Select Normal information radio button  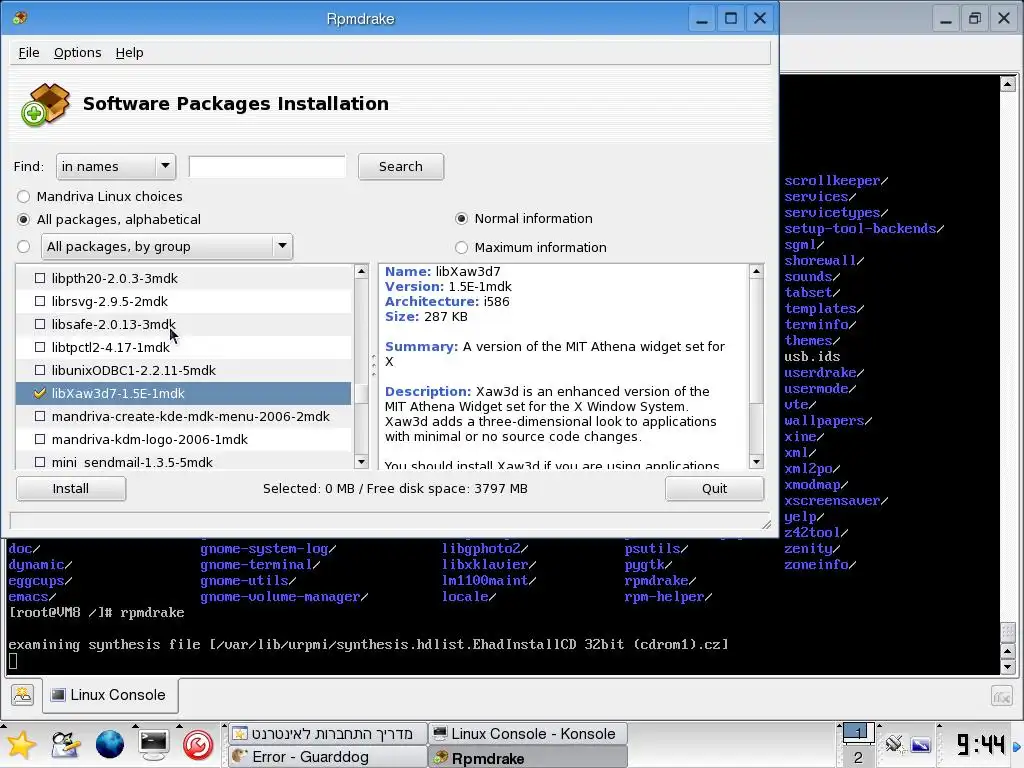click(x=462, y=219)
